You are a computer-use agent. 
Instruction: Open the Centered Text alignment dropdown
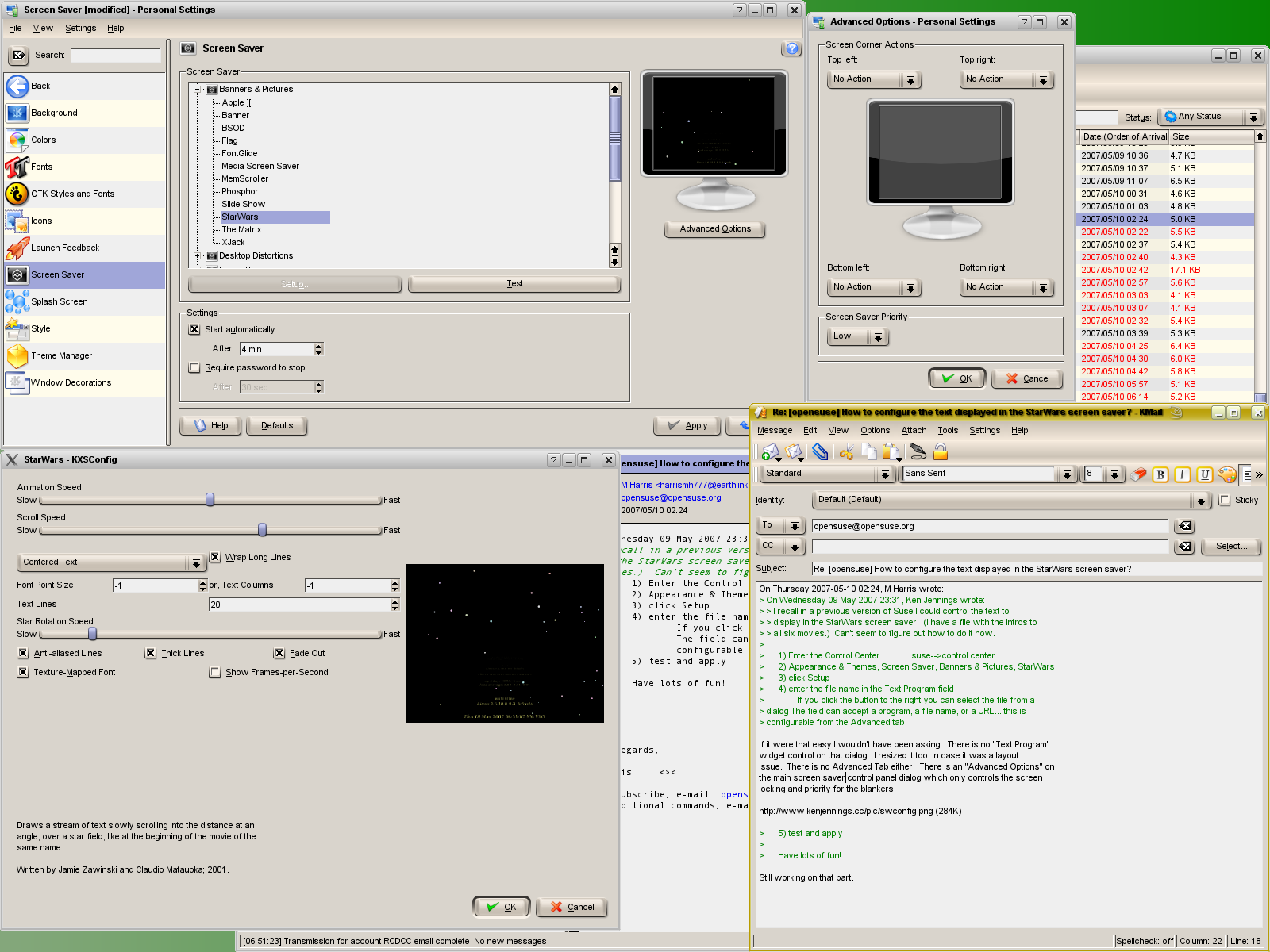tap(110, 562)
